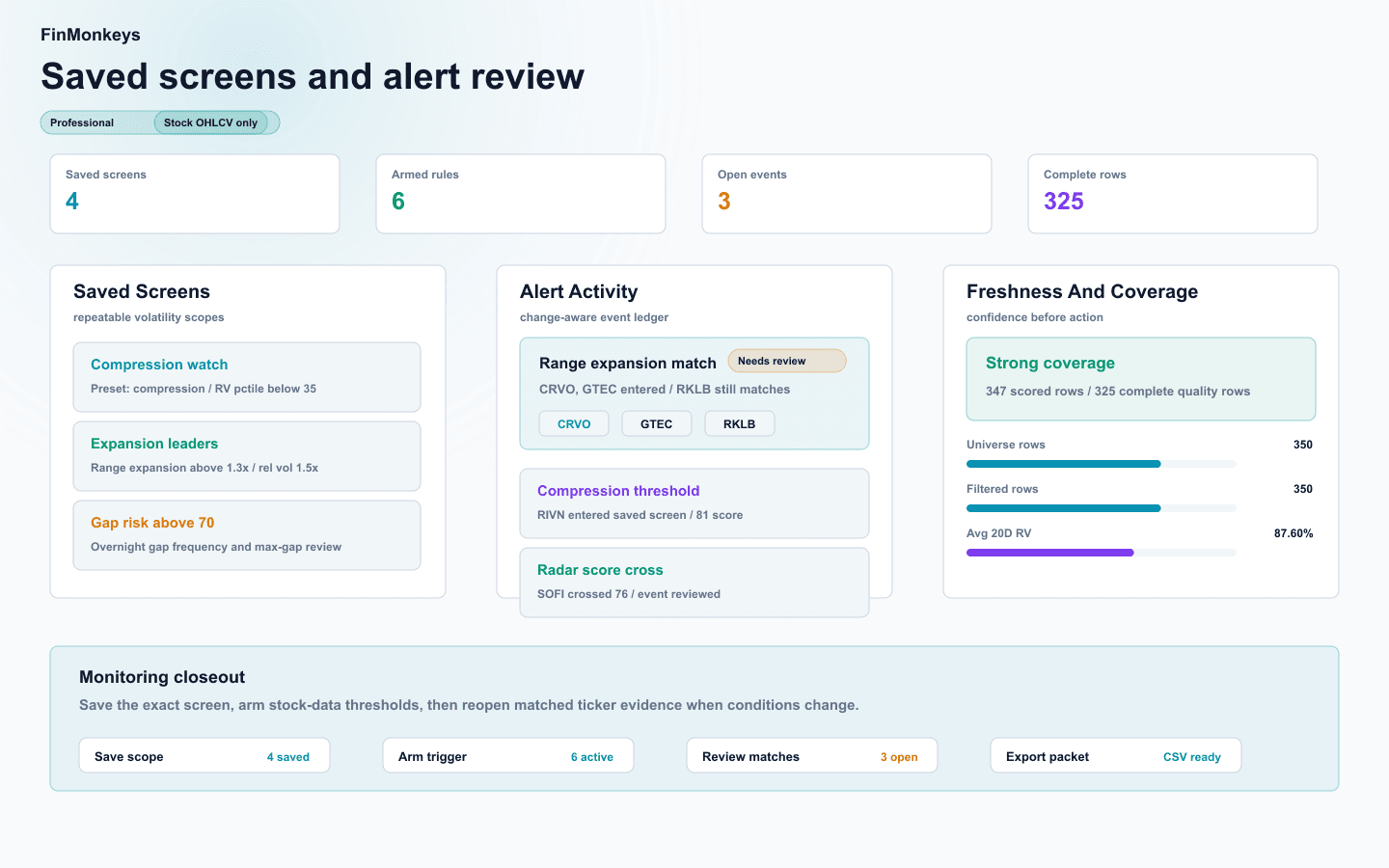Click the Needs review badge
The height and width of the screenshot is (868, 1389).
coord(787,361)
